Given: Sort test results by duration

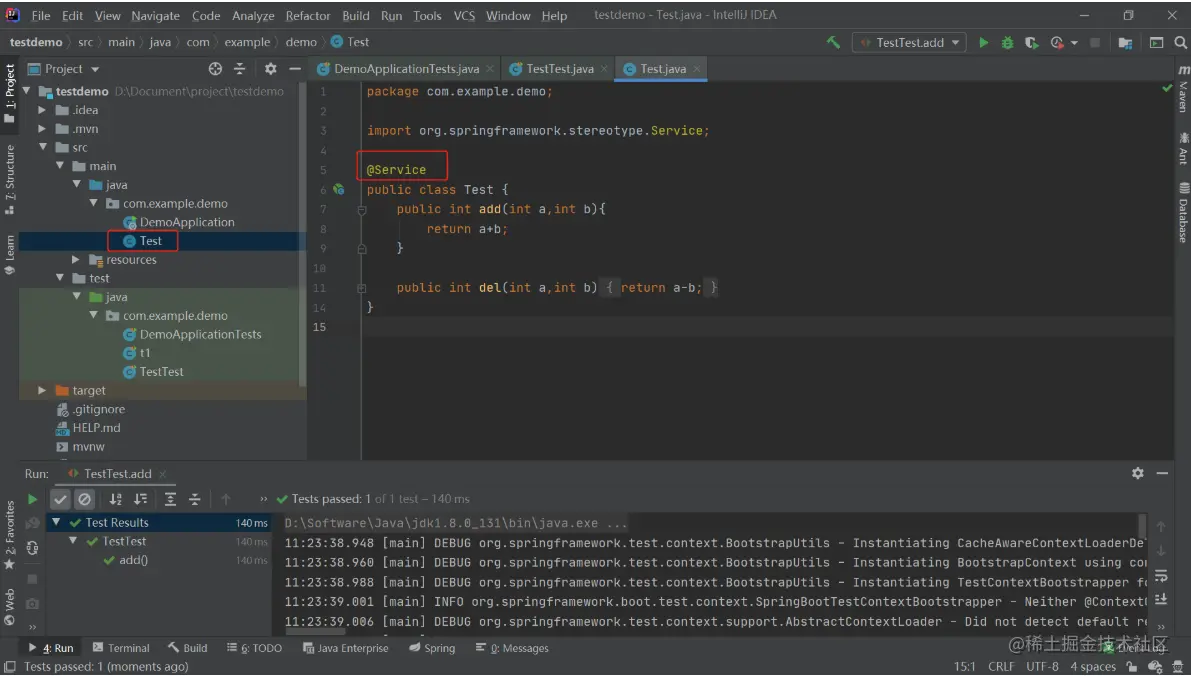Looking at the screenshot, I should click(x=141, y=499).
